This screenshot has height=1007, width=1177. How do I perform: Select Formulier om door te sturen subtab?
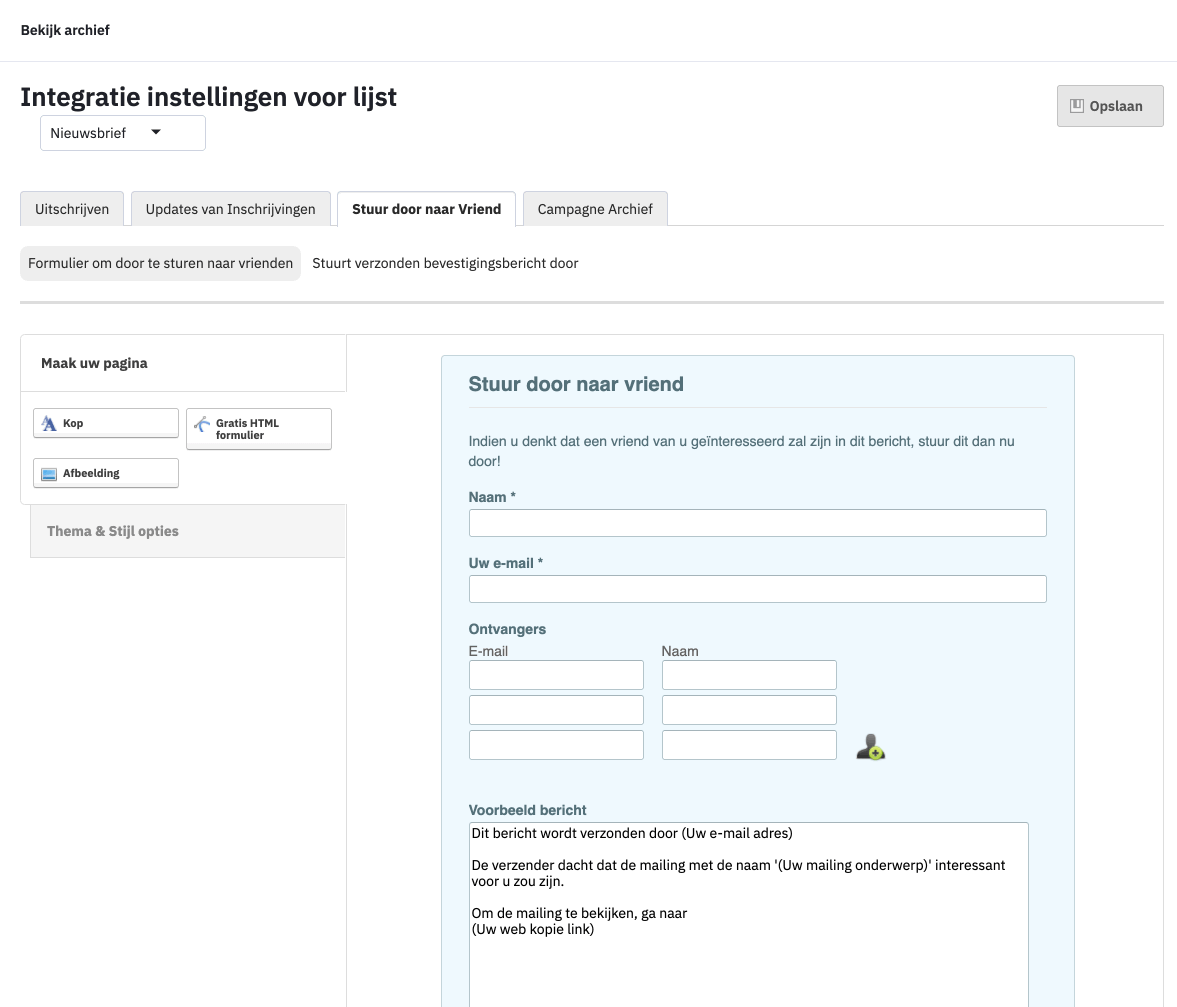161,263
